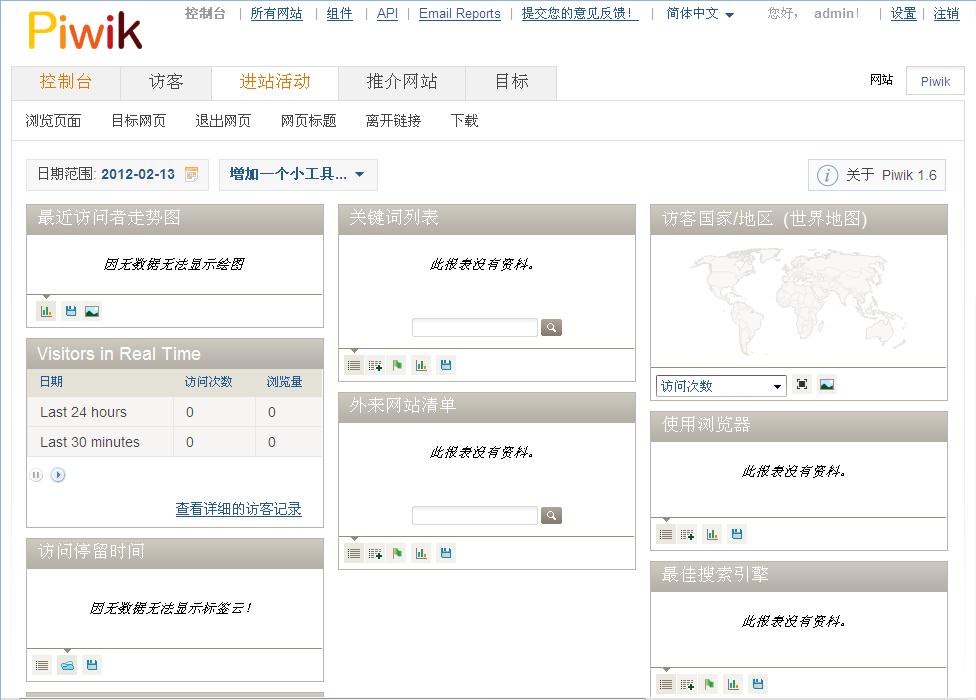Image resolution: width=976 pixels, height=700 pixels.
Task: Select table view in 访问停留时间 widget
Action: click(42, 666)
